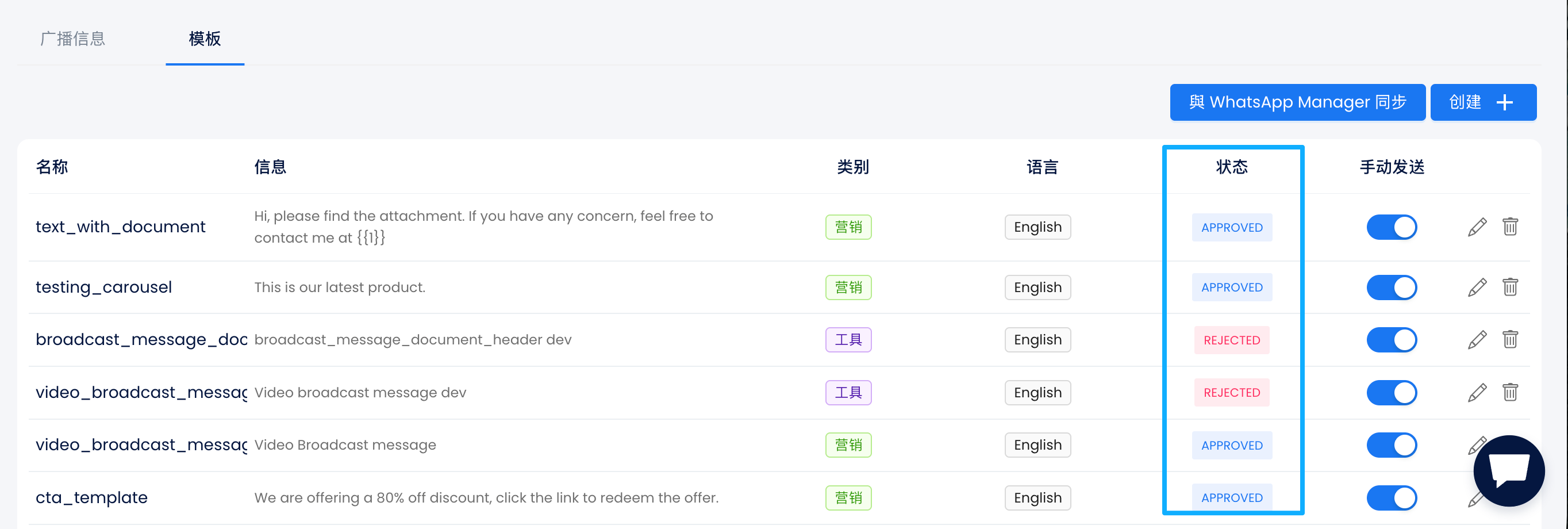The width and height of the screenshot is (1568, 529).
Task: Open the cta_template row name
Action: pyautogui.click(x=92, y=498)
